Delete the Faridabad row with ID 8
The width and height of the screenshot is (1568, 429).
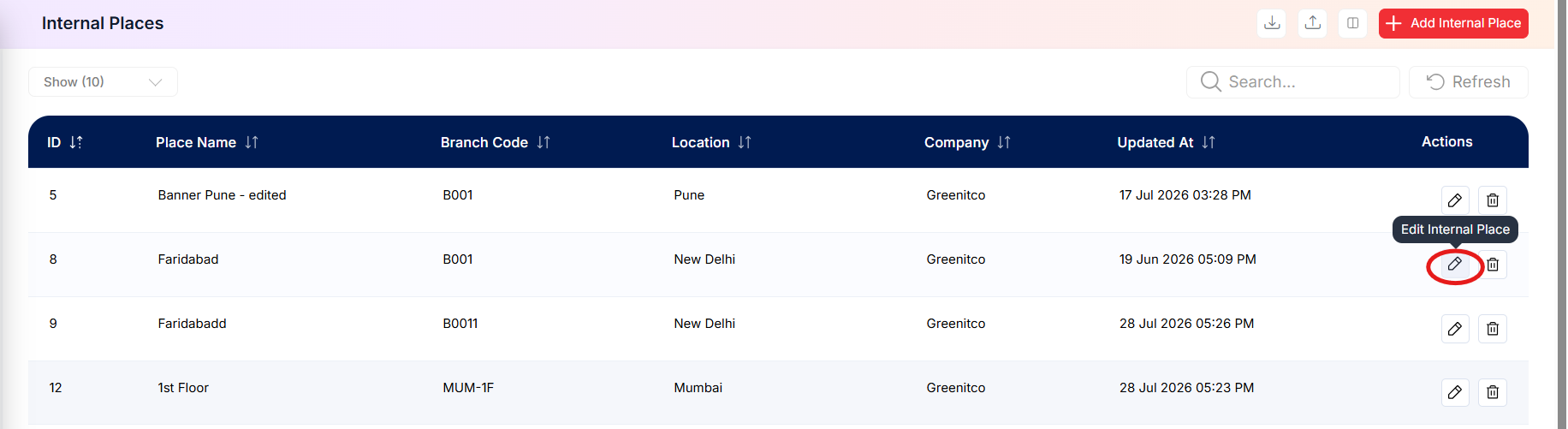[1493, 265]
